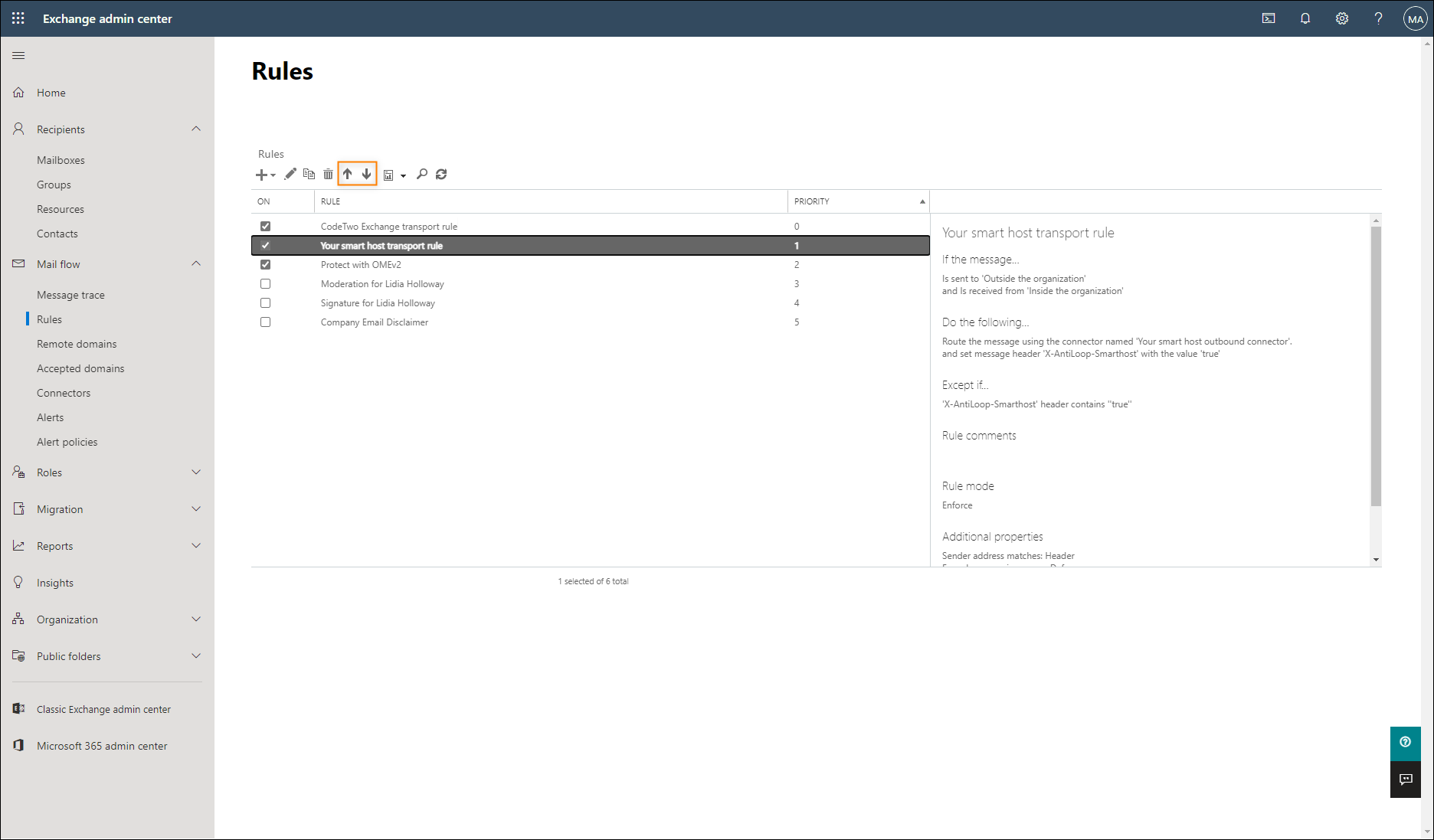The width and height of the screenshot is (1434, 840).
Task: Move the rule up in priority
Action: [x=347, y=174]
